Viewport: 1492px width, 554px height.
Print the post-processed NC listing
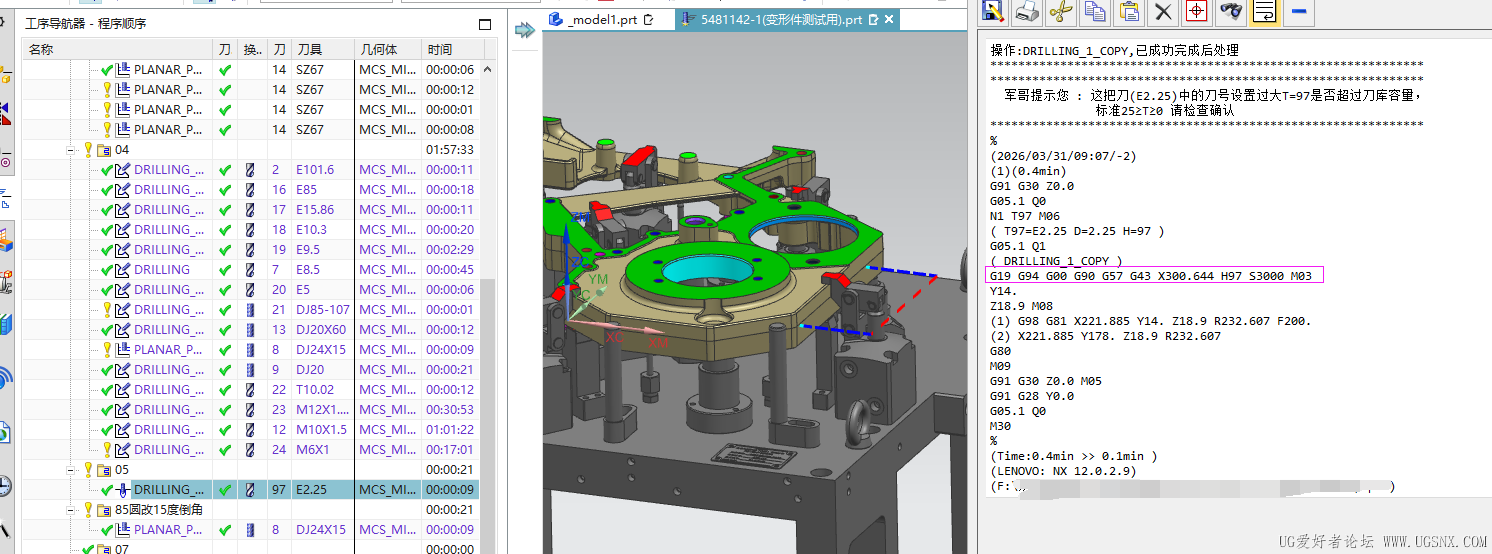click(x=1027, y=11)
